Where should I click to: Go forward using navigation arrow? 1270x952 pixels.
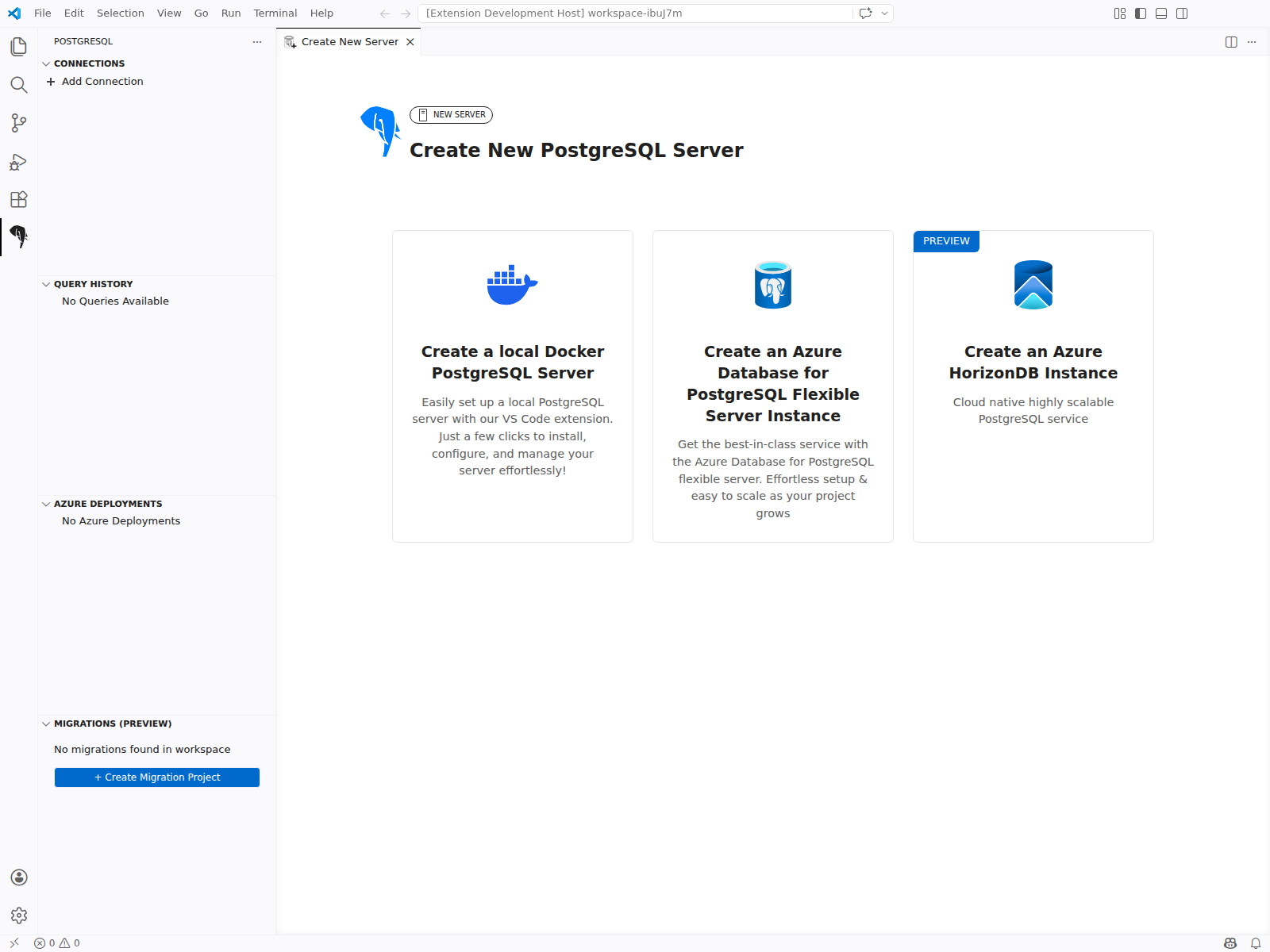click(x=406, y=13)
